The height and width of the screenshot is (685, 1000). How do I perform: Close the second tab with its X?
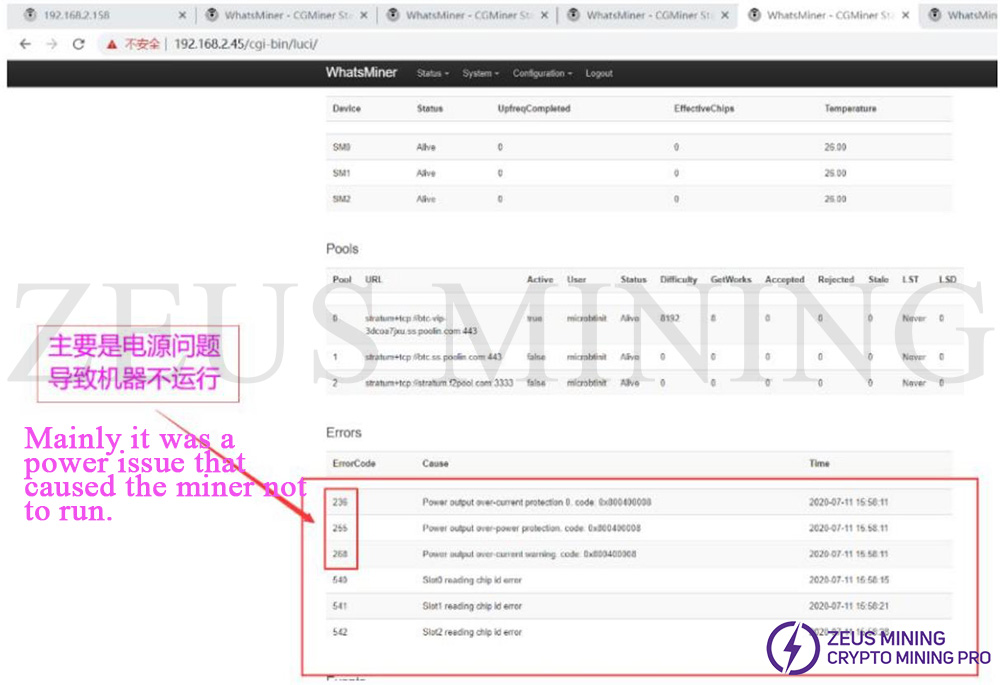tap(363, 15)
